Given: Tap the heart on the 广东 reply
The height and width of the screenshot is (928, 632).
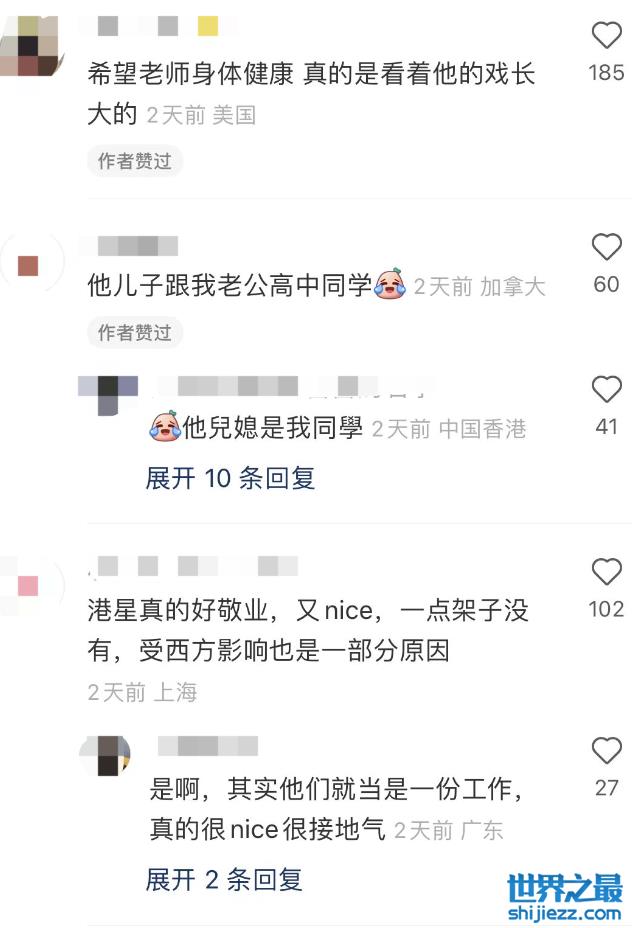Looking at the screenshot, I should tap(607, 750).
